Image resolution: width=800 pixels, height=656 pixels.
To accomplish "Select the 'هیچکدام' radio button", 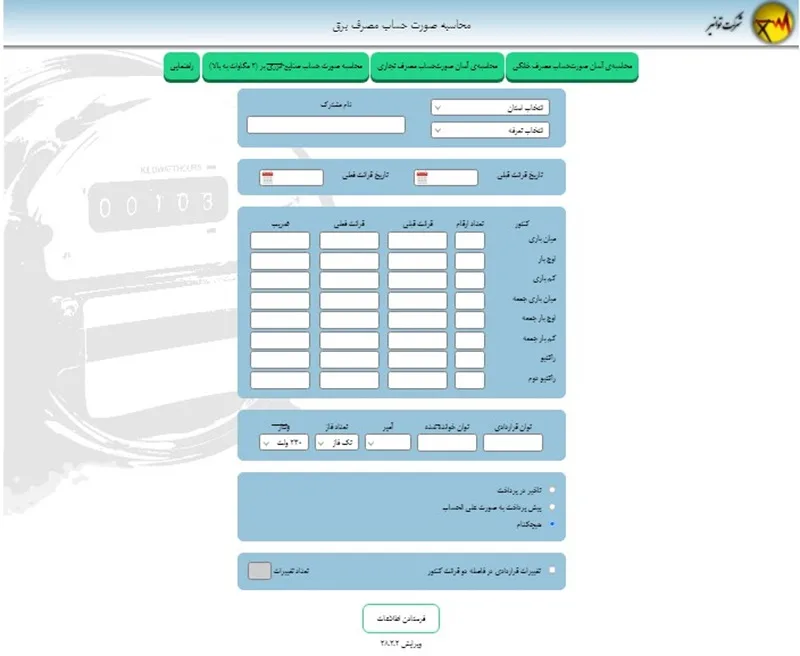I will pyautogui.click(x=552, y=524).
